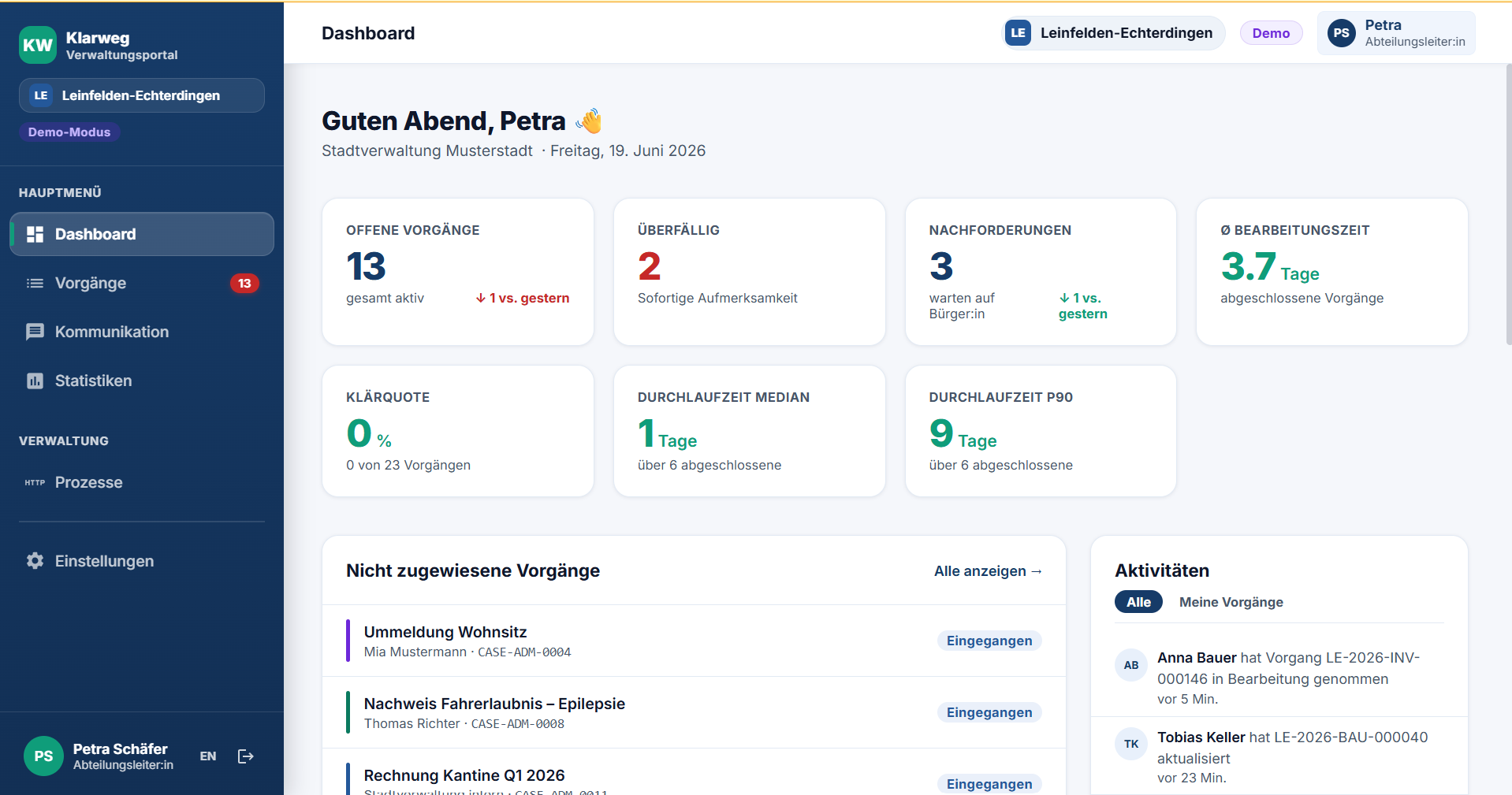Open the Nachweis Fahrerlaubnis – Epilepsie case
This screenshot has height=795, width=1512.
(x=694, y=712)
